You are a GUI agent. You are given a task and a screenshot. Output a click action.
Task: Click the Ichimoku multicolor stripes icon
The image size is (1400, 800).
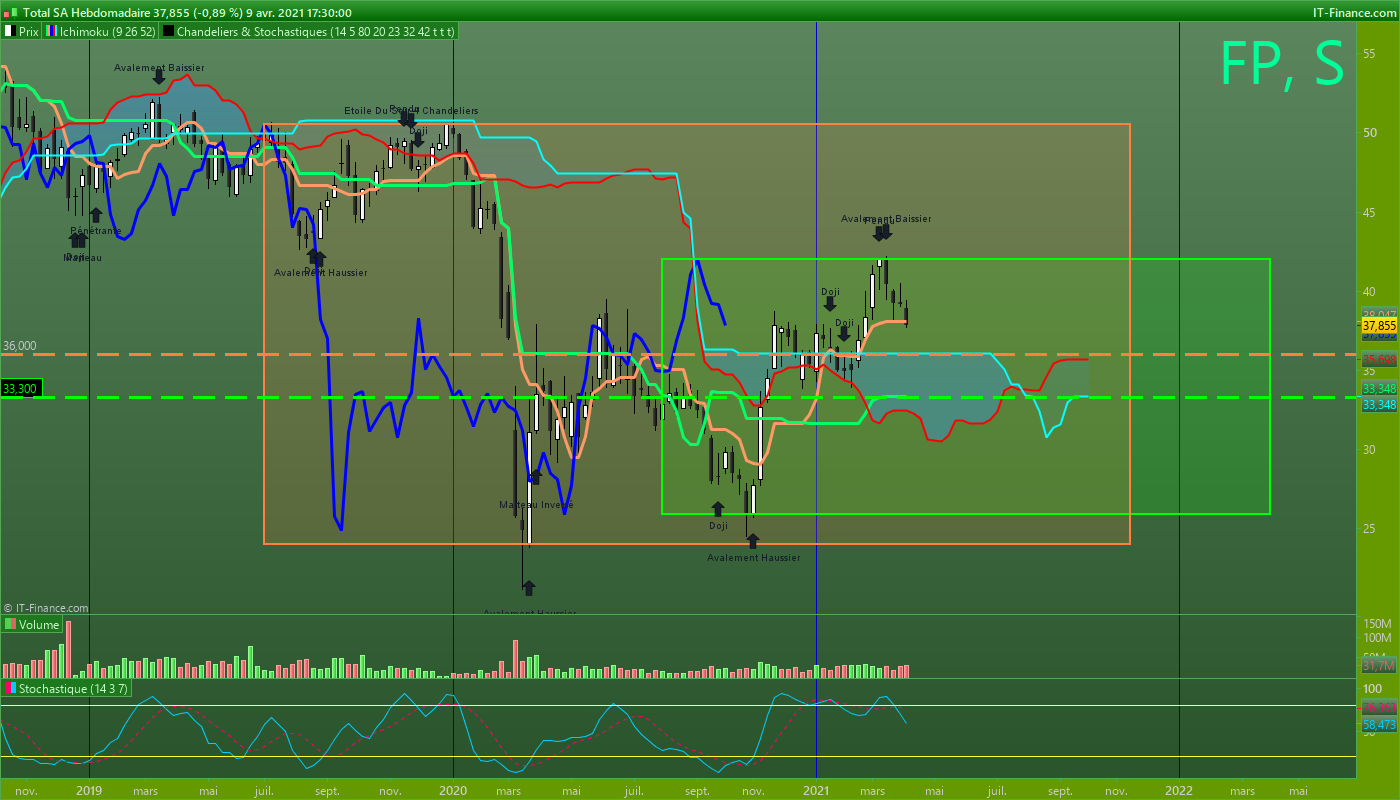point(51,32)
